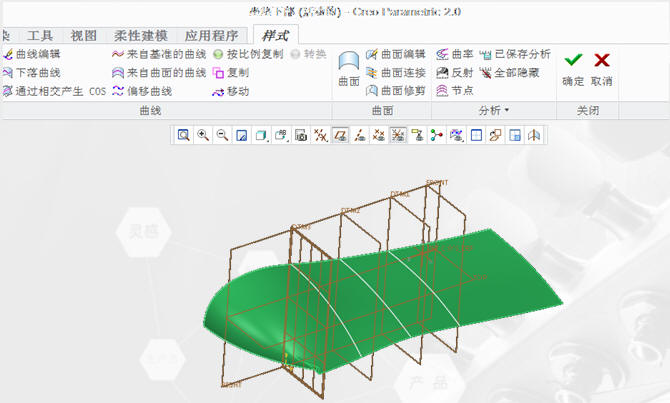
Task: Cancel style feature with 取消 red X
Action: tap(602, 69)
